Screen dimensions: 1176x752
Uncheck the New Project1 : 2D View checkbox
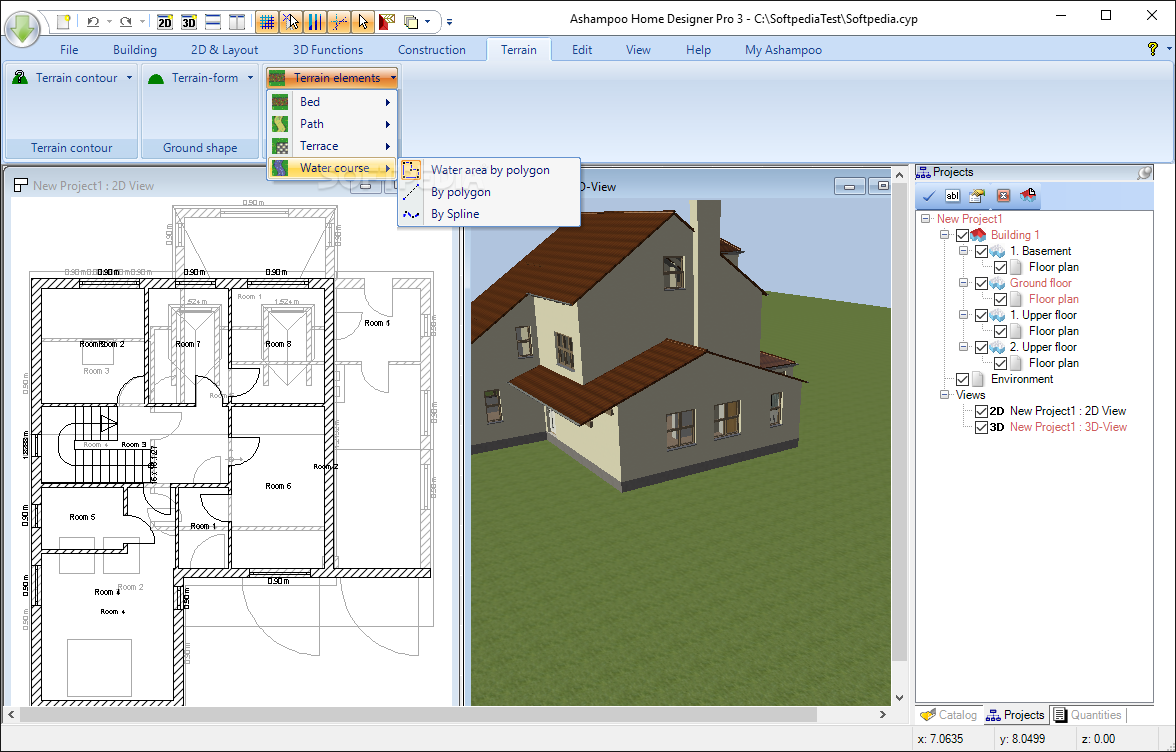pyautogui.click(x=981, y=411)
